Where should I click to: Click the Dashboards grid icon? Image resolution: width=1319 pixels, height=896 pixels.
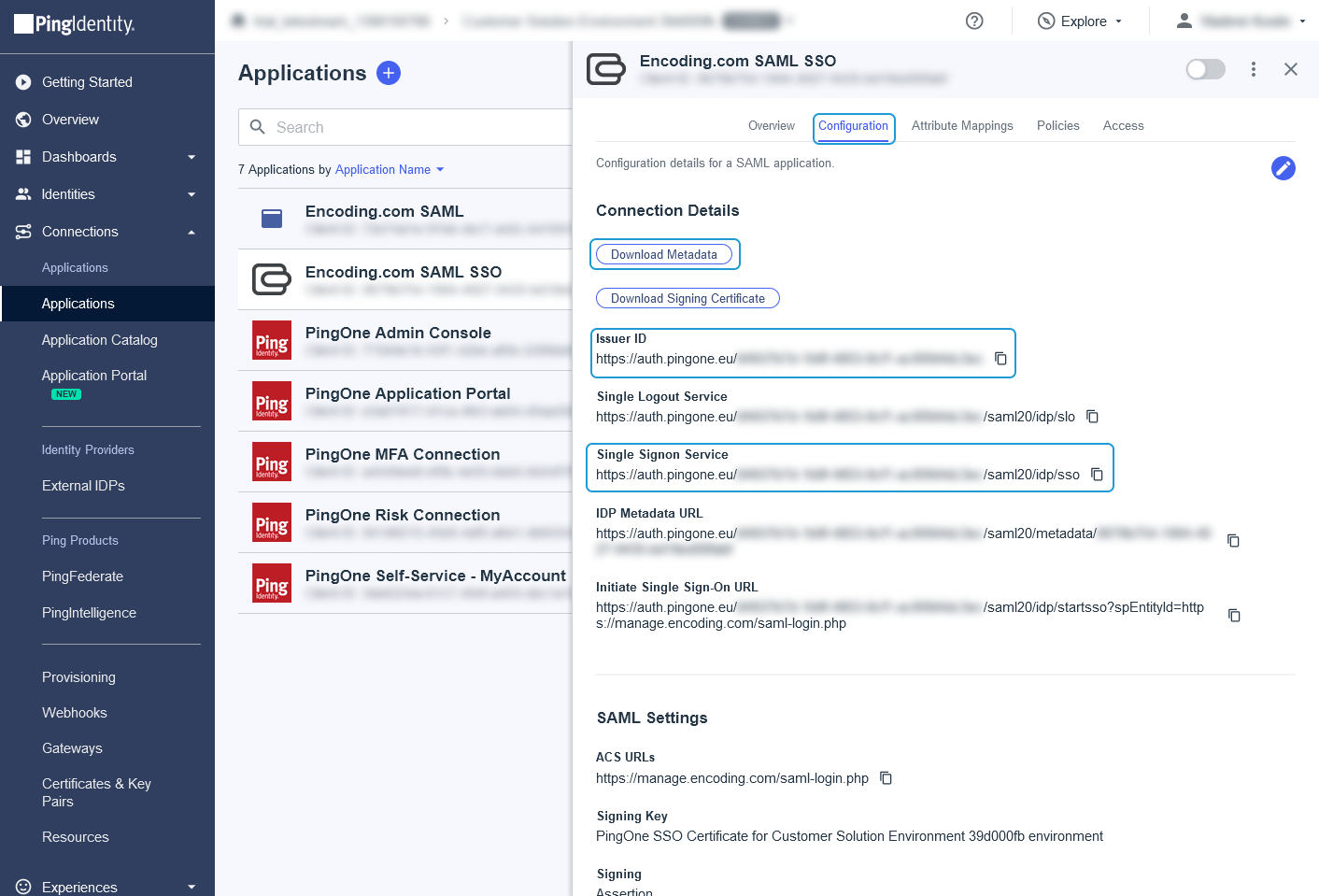pos(23,157)
